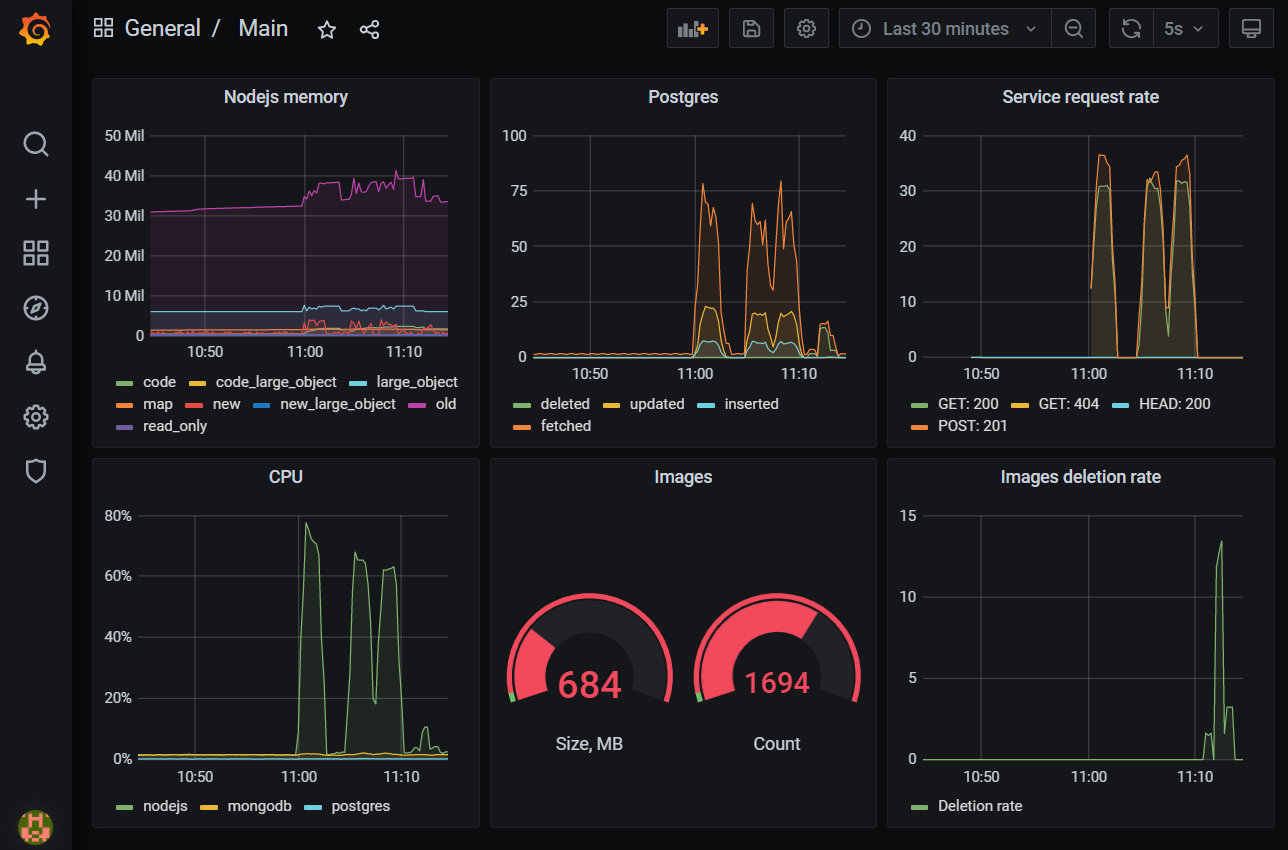Refresh the dashboard now

click(1131, 29)
